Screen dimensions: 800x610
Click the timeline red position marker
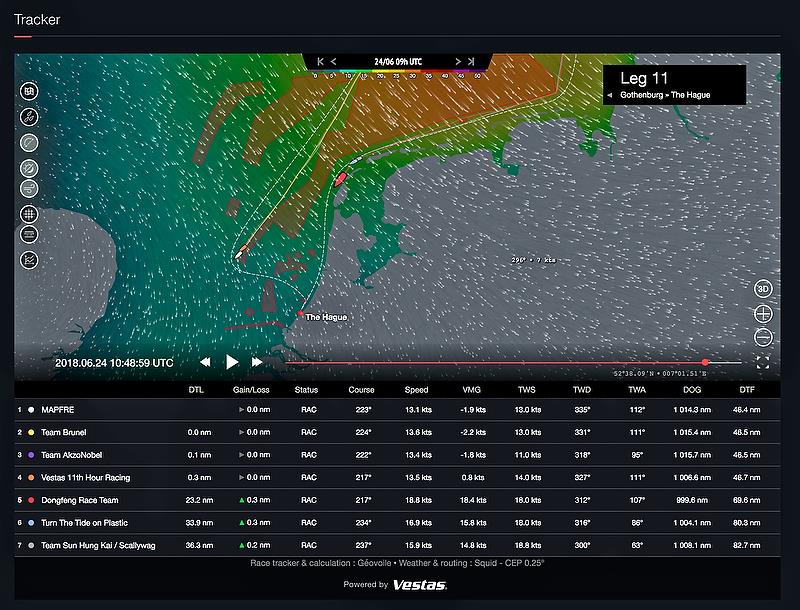pyautogui.click(x=705, y=363)
